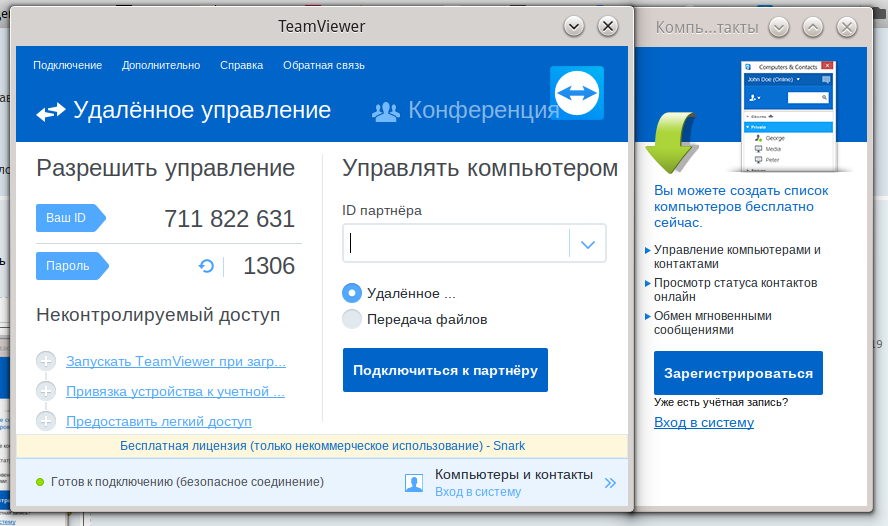This screenshot has width=888, height=526.
Task: Click the up chevron in contacts window title
Action: [x=813, y=27]
